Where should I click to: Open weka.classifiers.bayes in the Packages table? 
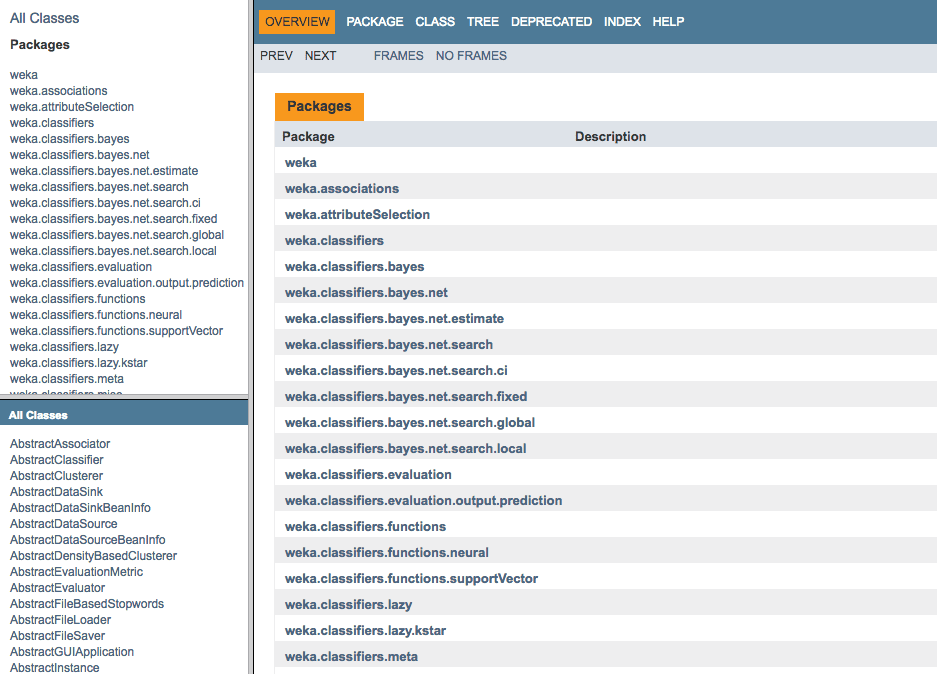[x=354, y=266]
